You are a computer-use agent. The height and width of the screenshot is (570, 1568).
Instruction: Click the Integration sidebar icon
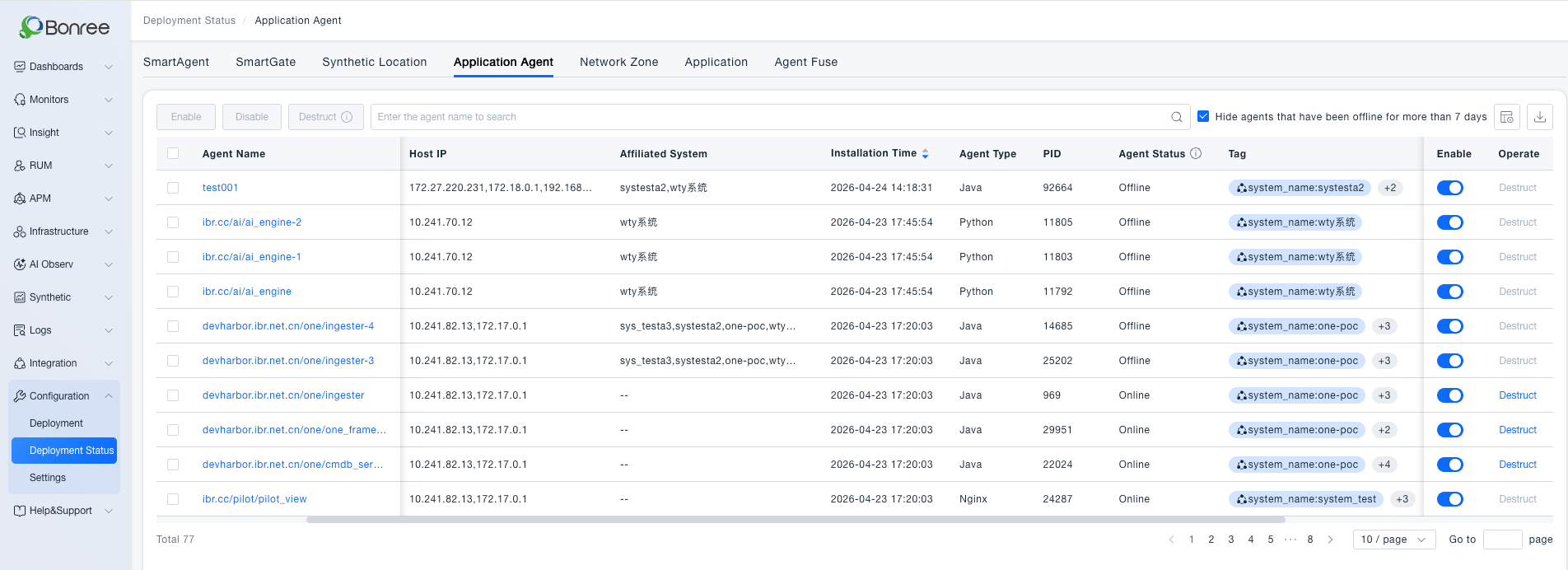pos(20,363)
